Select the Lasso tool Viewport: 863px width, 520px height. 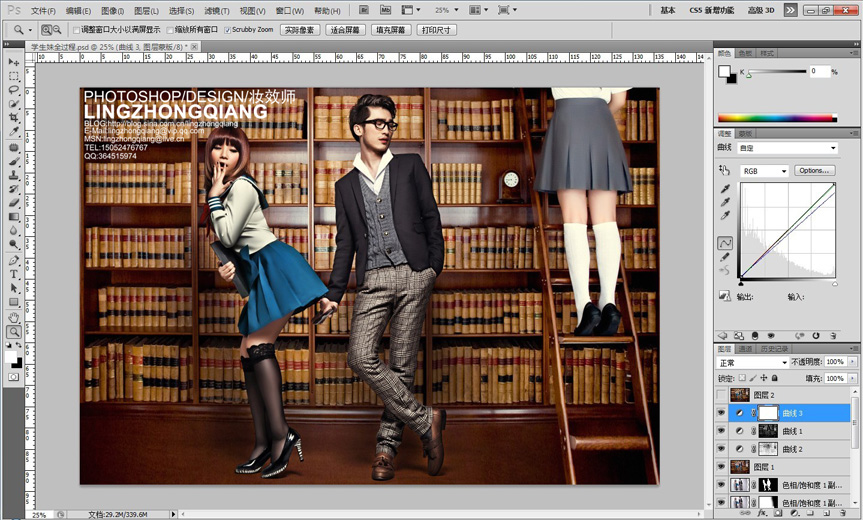tap(13, 90)
